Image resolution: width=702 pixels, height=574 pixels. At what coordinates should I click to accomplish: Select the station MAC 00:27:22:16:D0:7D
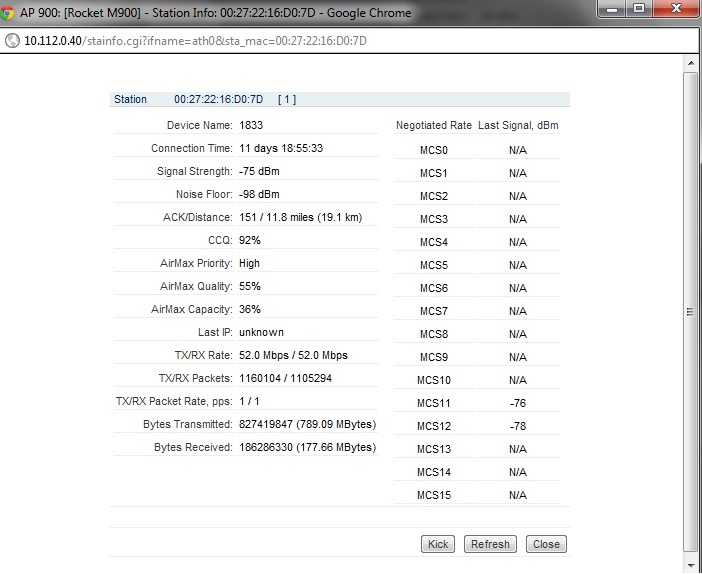pyautogui.click(x=218, y=99)
